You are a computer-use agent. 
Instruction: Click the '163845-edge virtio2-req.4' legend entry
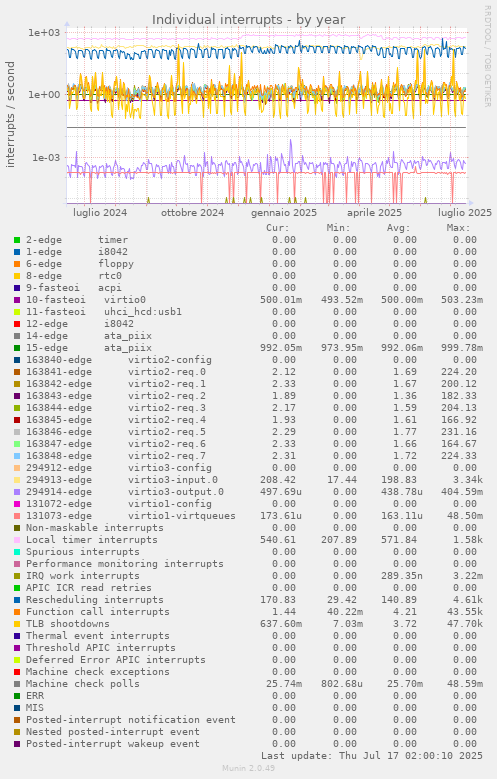[x=116, y=420]
